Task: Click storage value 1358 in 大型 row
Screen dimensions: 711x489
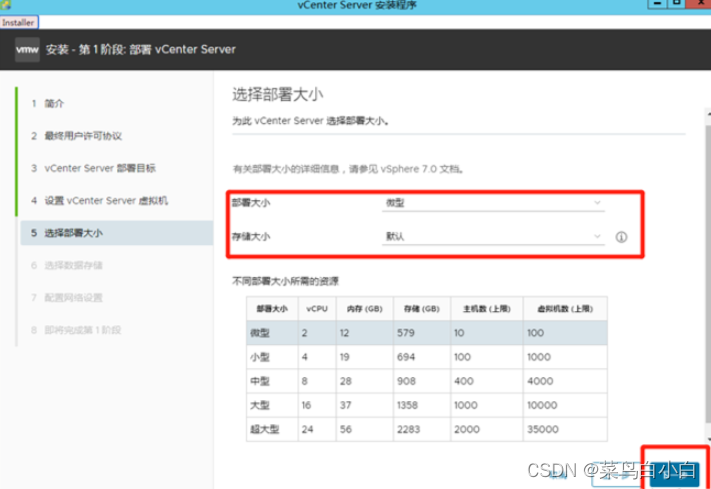Action: pos(407,405)
